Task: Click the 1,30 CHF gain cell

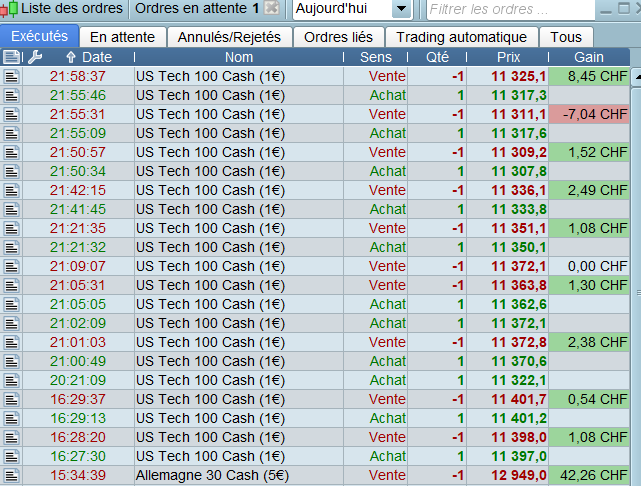Action: 589,285
